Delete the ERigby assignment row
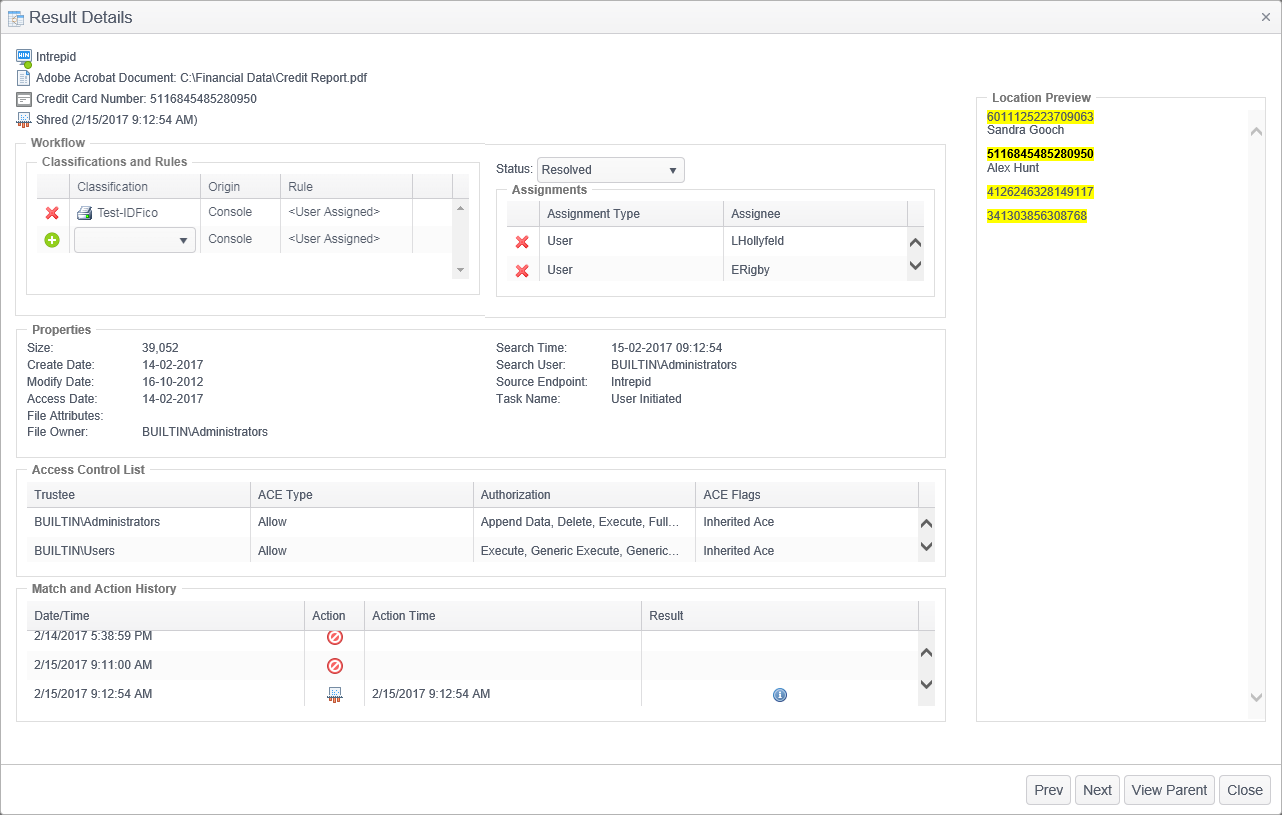The image size is (1282, 815). 521,271
